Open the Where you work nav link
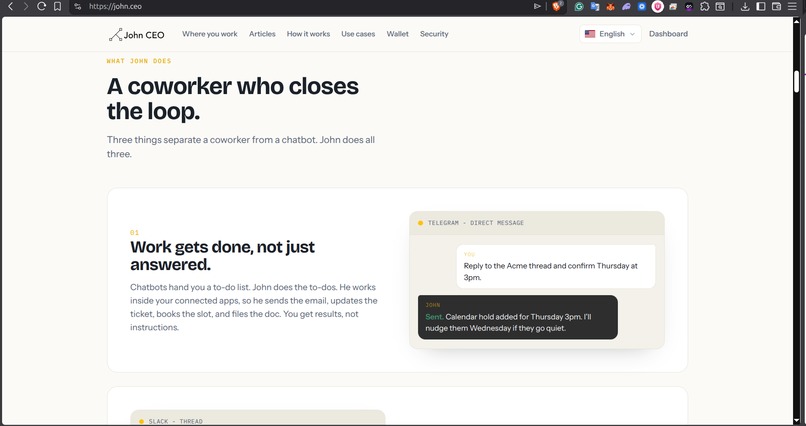806x426 pixels. click(x=210, y=34)
